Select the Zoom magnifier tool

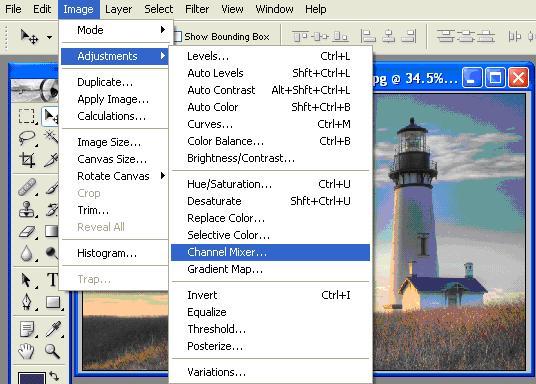pyautogui.click(x=52, y=352)
